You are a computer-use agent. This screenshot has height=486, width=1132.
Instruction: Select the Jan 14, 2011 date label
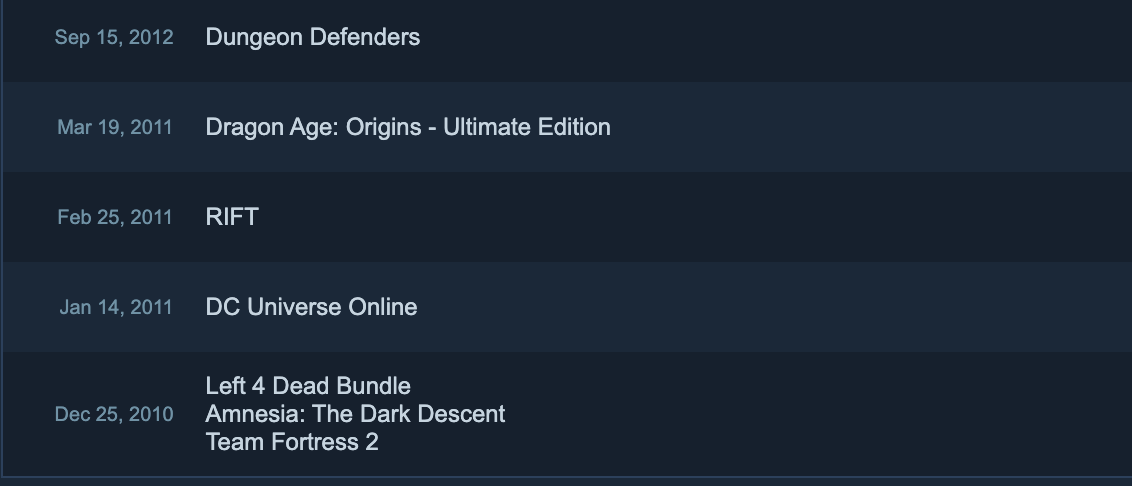click(116, 307)
